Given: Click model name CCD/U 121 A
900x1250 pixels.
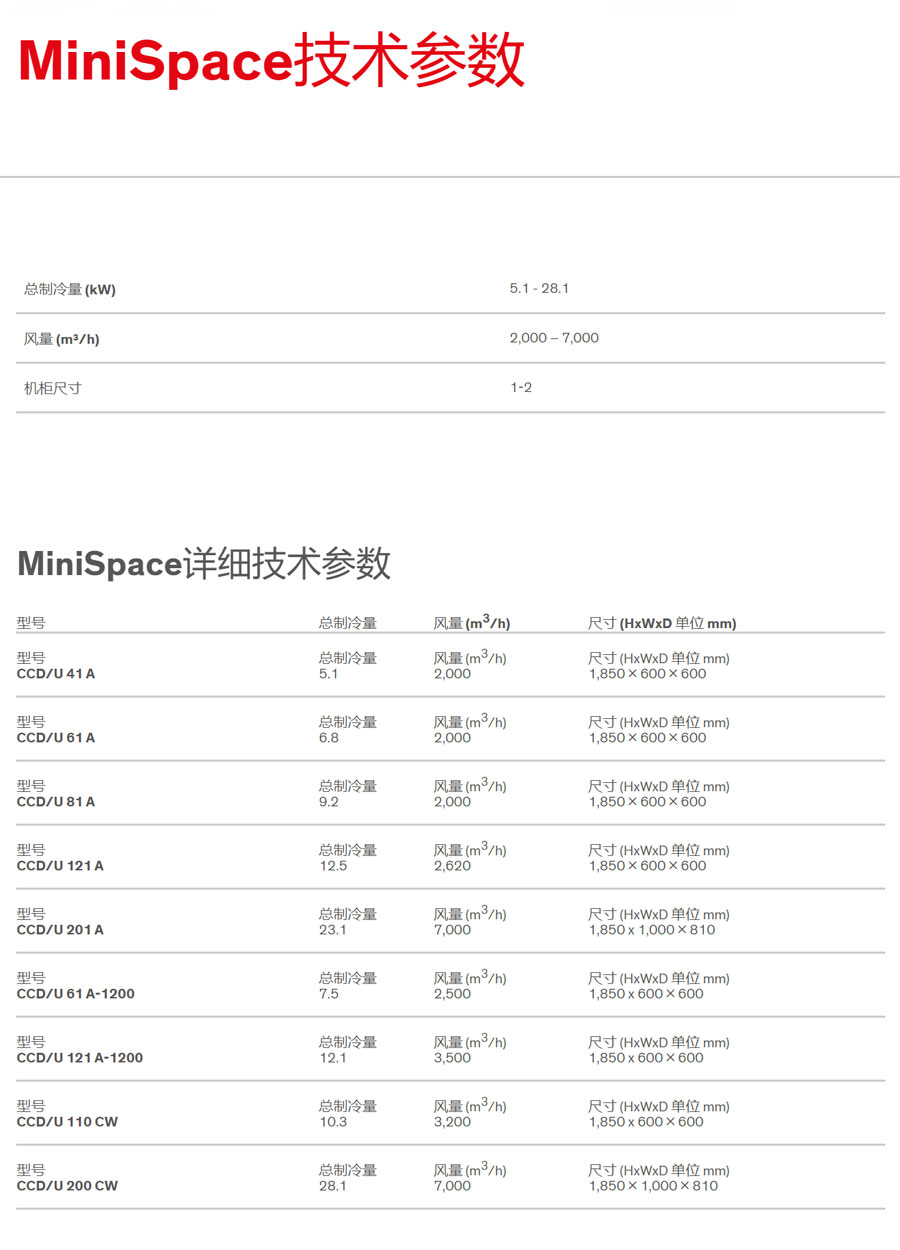Looking at the screenshot, I should pyautogui.click(x=60, y=866).
